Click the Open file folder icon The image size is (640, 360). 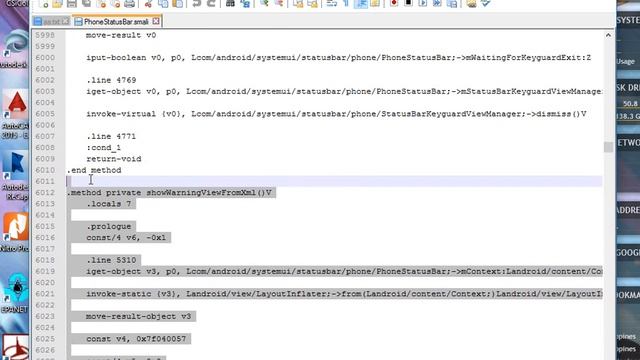pyautogui.click(x=58, y=4)
